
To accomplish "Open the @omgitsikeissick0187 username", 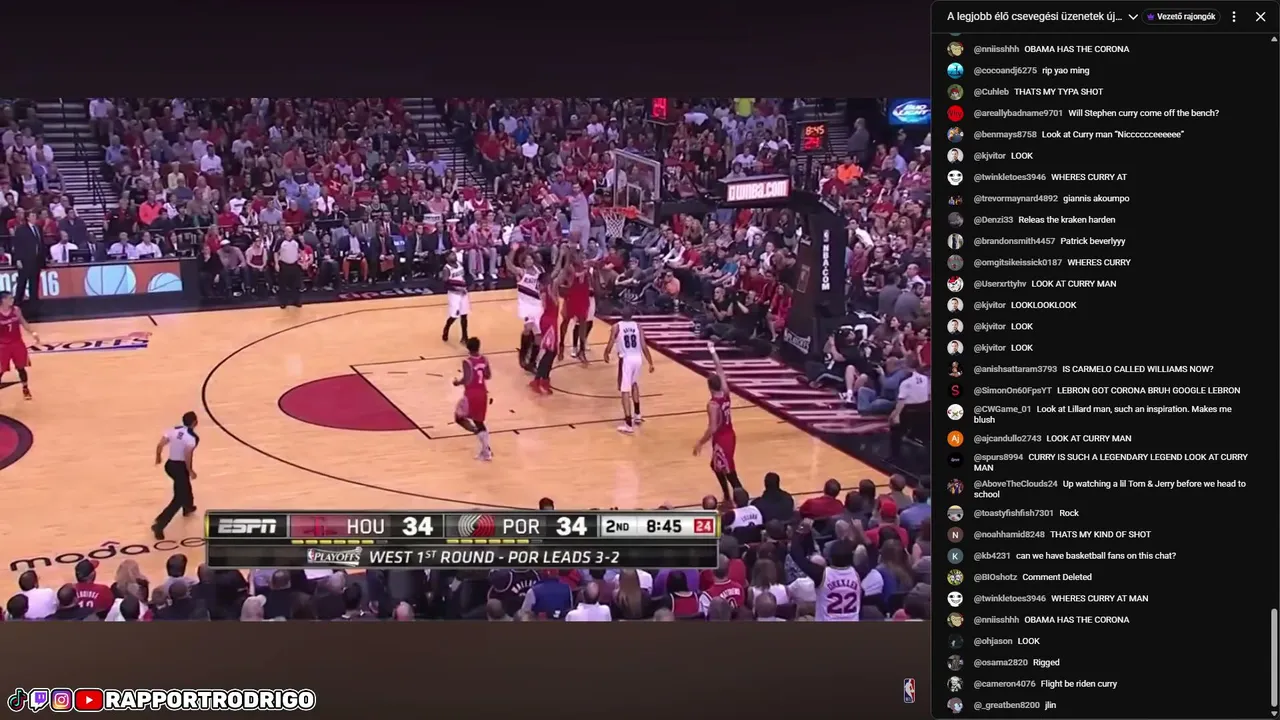I will (x=1018, y=263).
